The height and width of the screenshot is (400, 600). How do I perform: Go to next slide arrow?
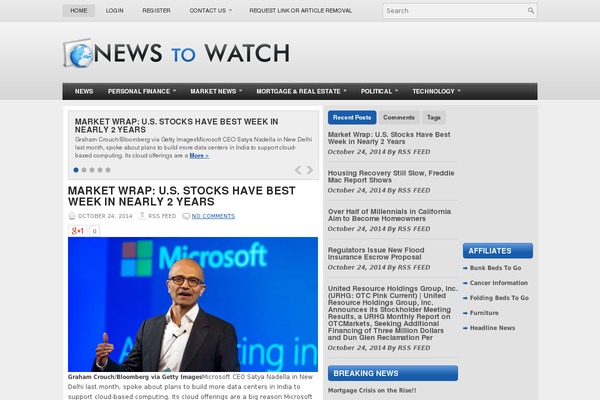coord(310,170)
